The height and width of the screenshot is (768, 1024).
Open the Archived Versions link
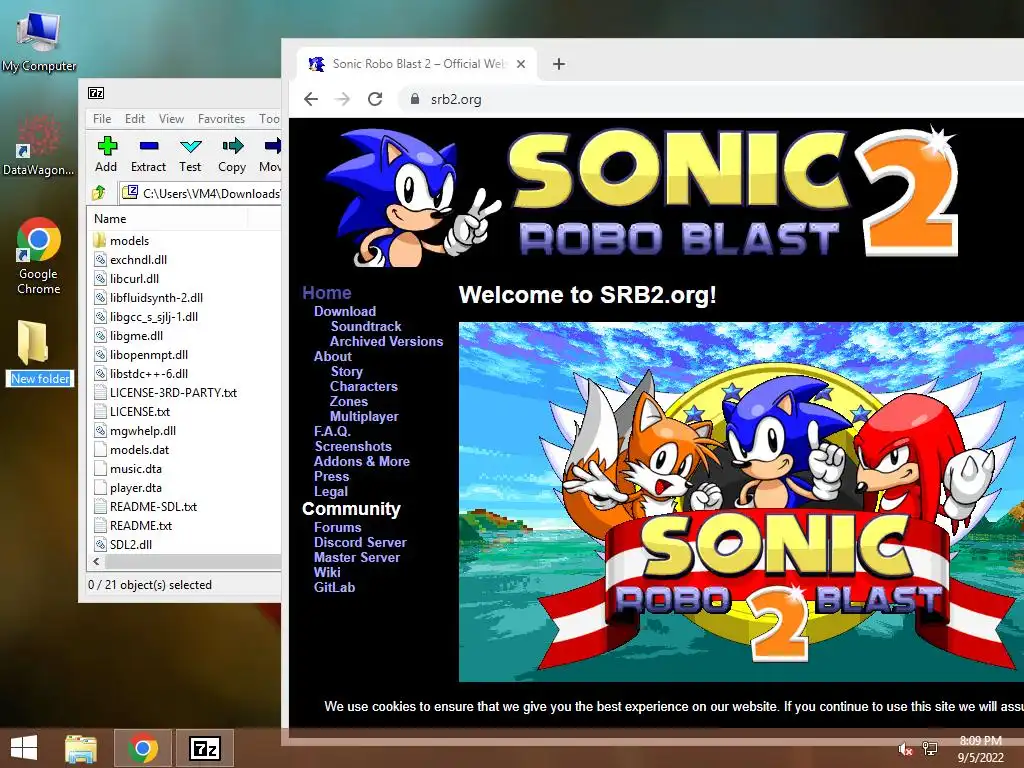(x=386, y=342)
